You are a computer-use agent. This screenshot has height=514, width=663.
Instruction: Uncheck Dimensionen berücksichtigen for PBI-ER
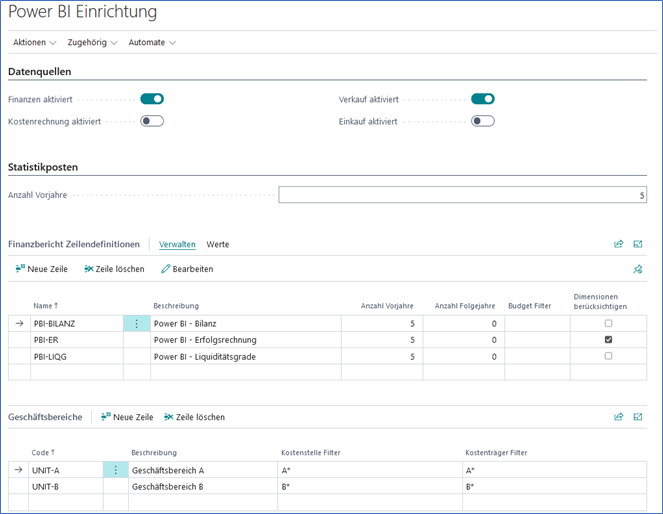[x=608, y=340]
